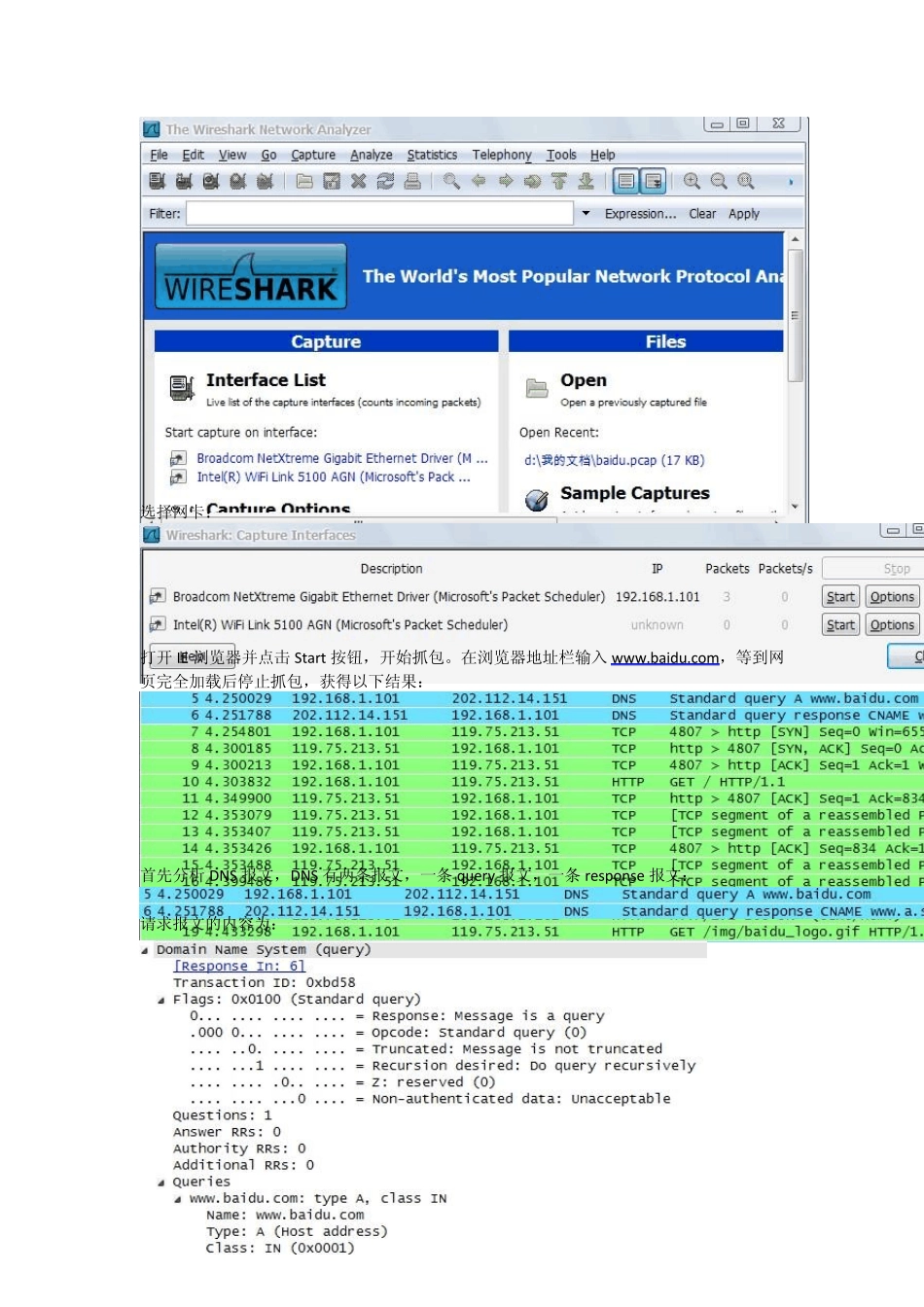924x1307 pixels.
Task: Collapse the Queries tree node
Action: [x=161, y=1183]
